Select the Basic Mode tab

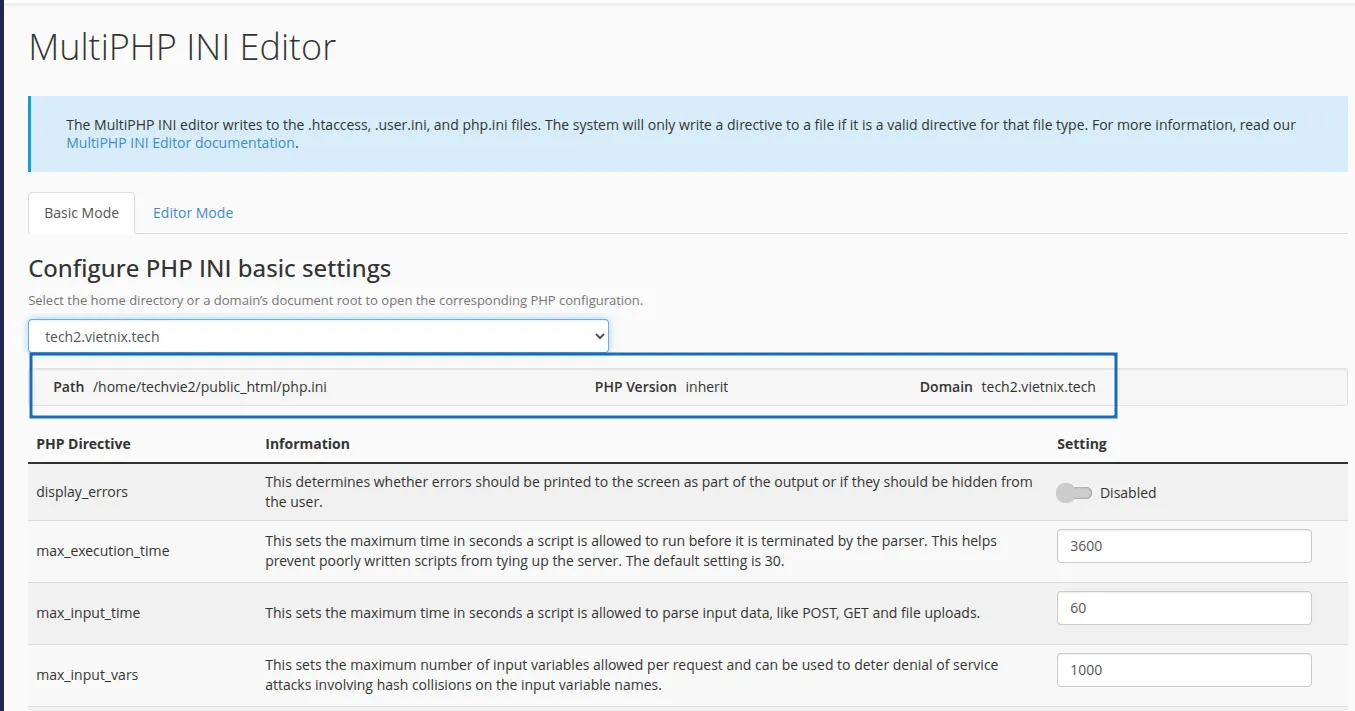pyautogui.click(x=82, y=213)
